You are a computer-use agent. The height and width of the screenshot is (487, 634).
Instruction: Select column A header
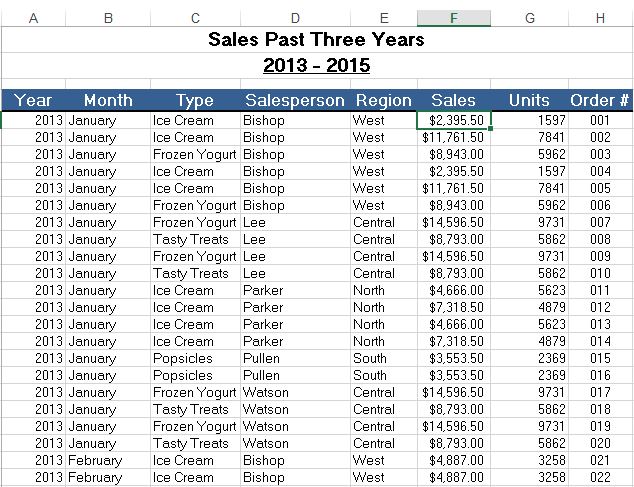(x=34, y=18)
